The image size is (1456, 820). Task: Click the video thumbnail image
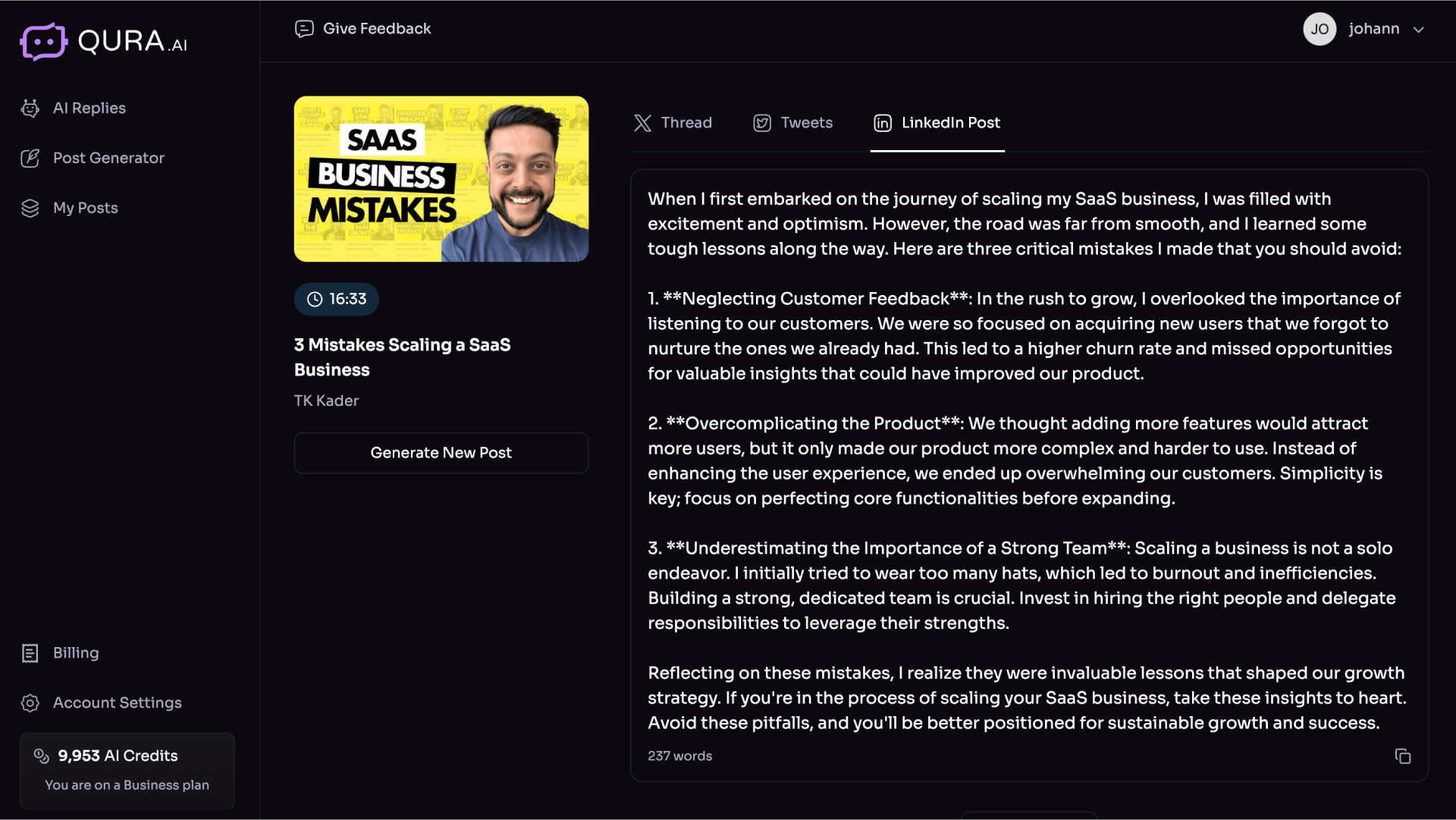441,178
